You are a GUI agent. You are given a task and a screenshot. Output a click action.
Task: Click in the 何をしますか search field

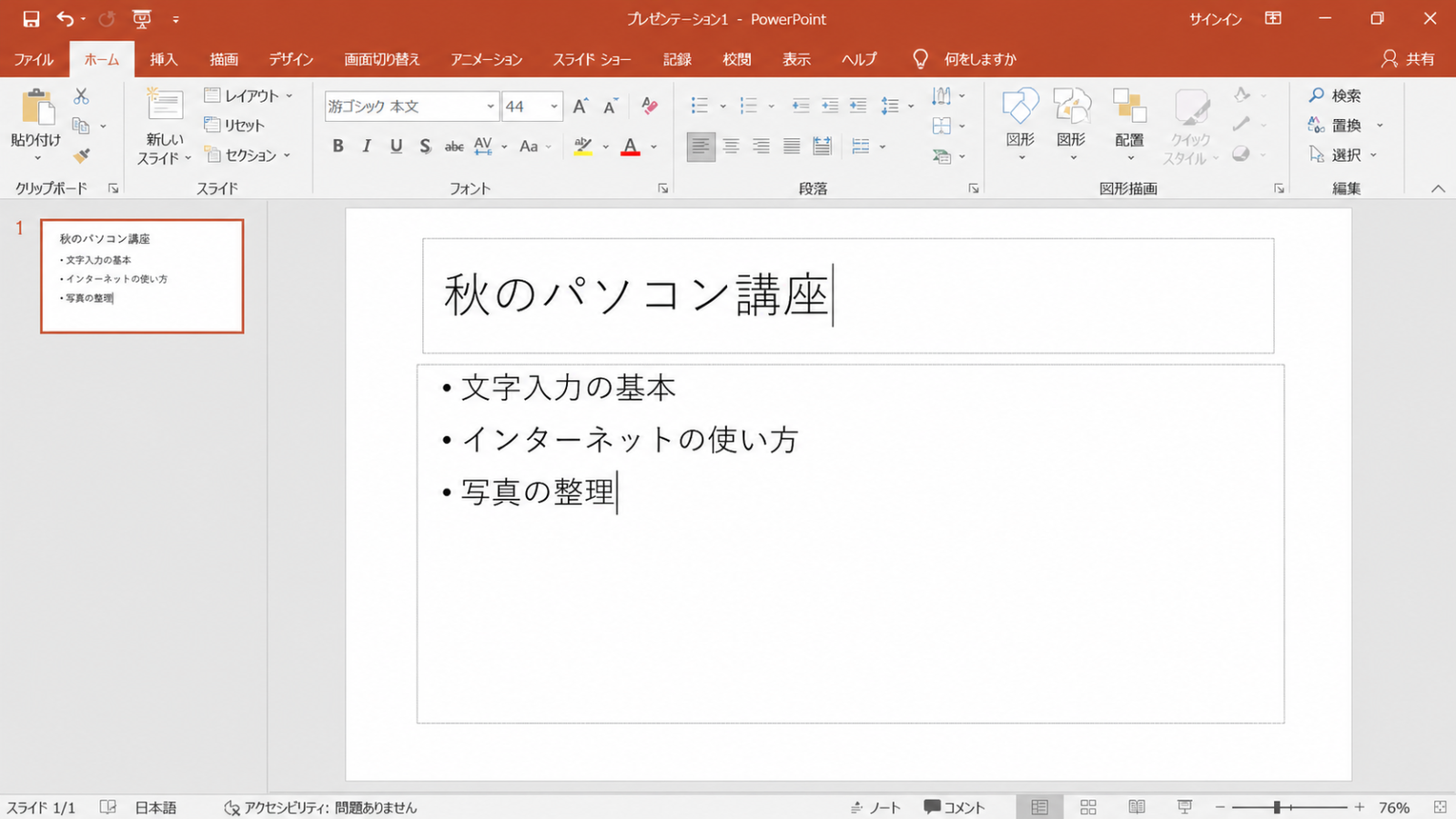(980, 59)
